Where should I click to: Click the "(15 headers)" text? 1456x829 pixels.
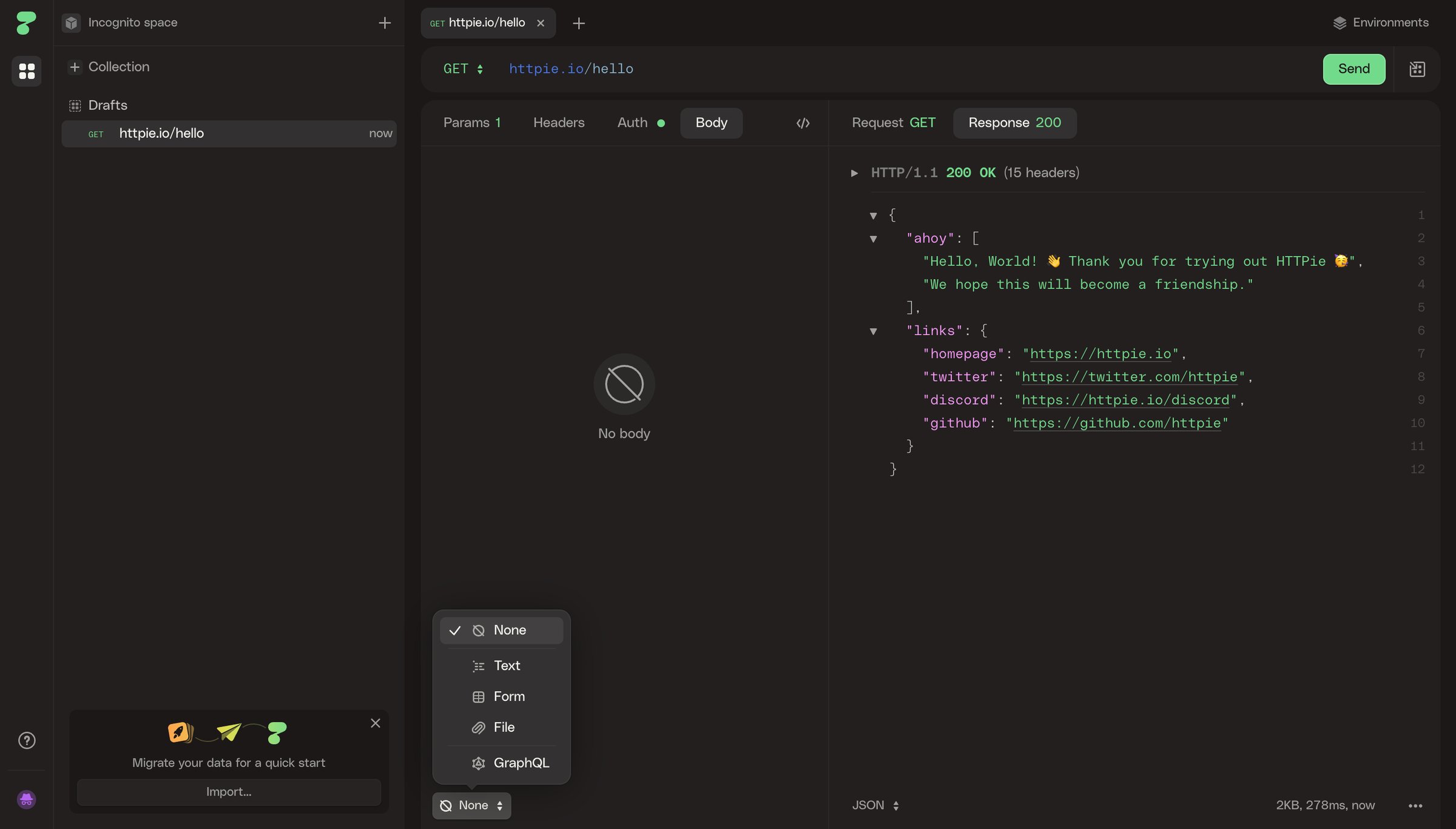point(1042,173)
